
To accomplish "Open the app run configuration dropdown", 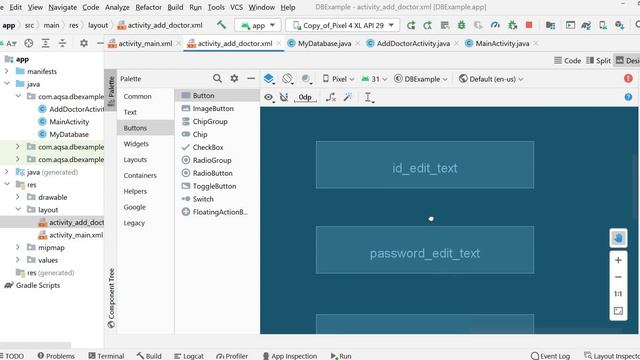I will point(258,25).
